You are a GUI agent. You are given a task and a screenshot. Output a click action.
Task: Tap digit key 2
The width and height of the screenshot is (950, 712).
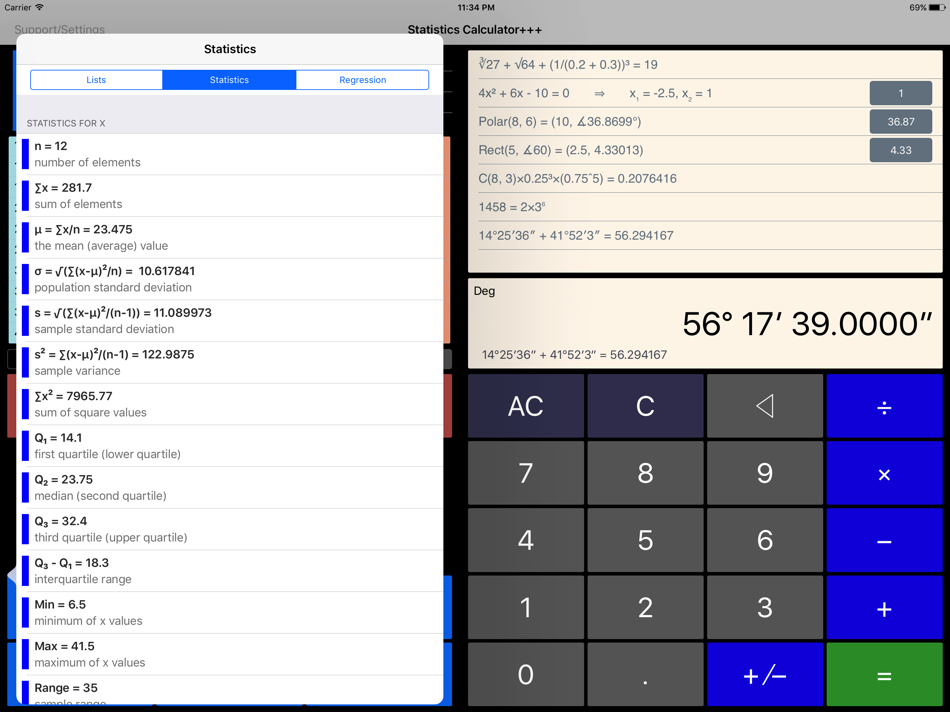click(645, 607)
